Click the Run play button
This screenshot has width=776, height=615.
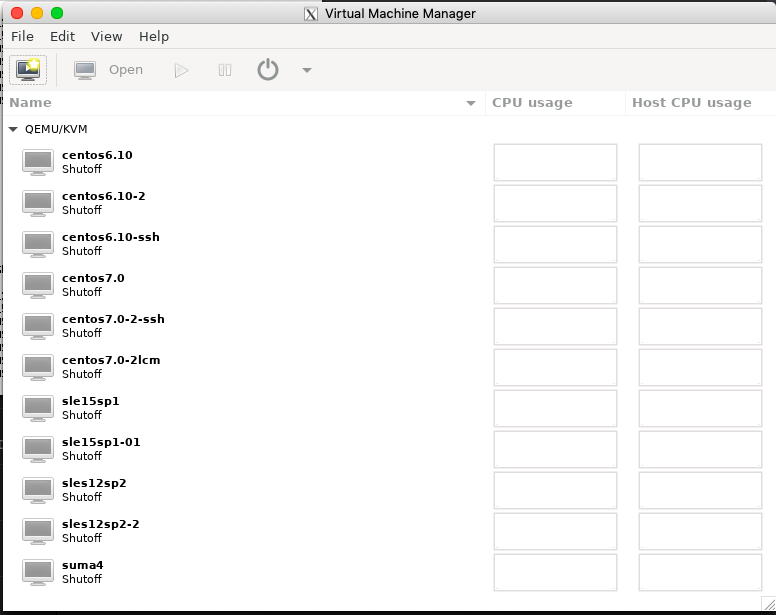coord(181,70)
